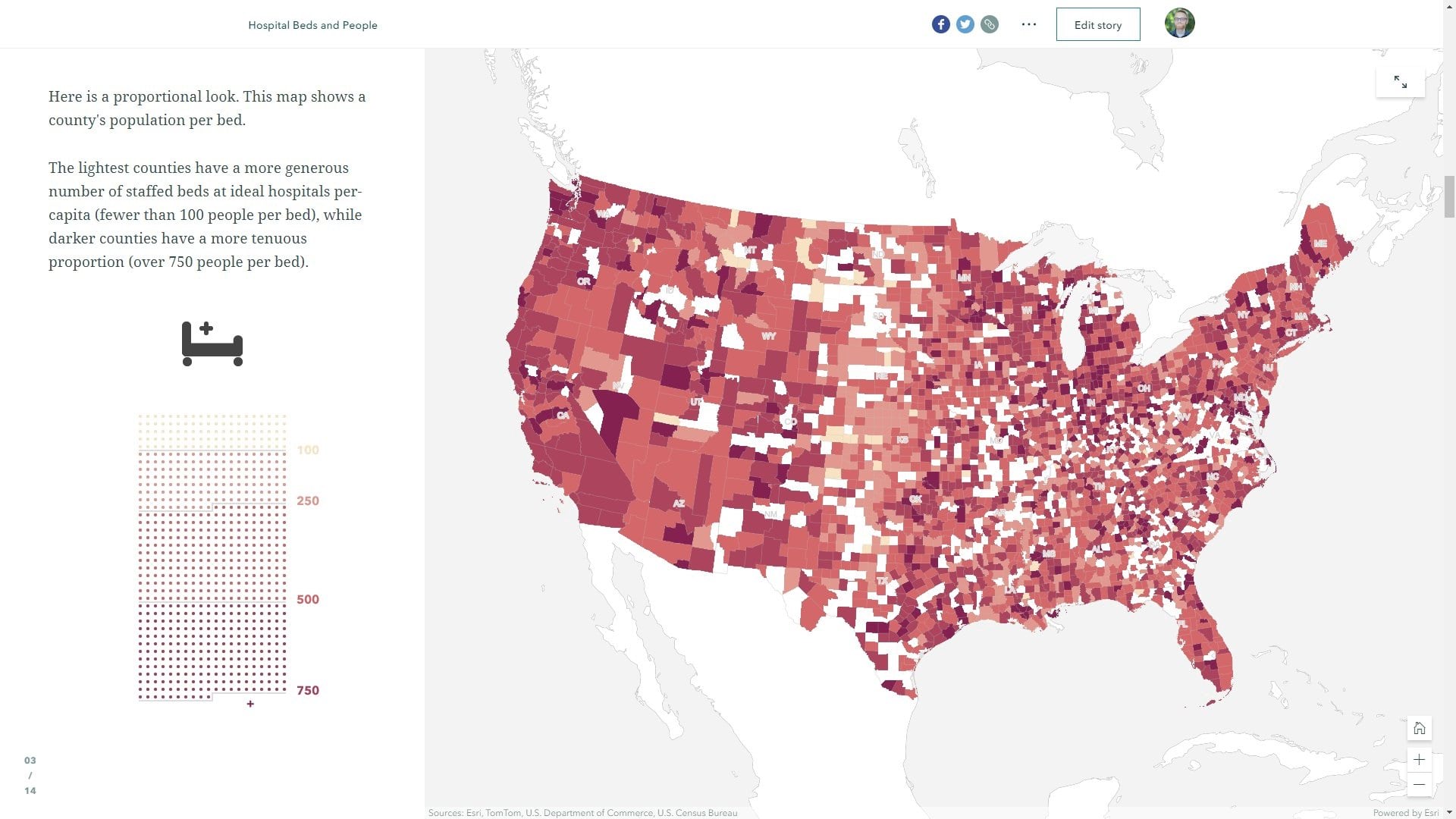Viewport: 1456px width, 819px height.
Task: Click the 100 legend label
Action: (308, 450)
